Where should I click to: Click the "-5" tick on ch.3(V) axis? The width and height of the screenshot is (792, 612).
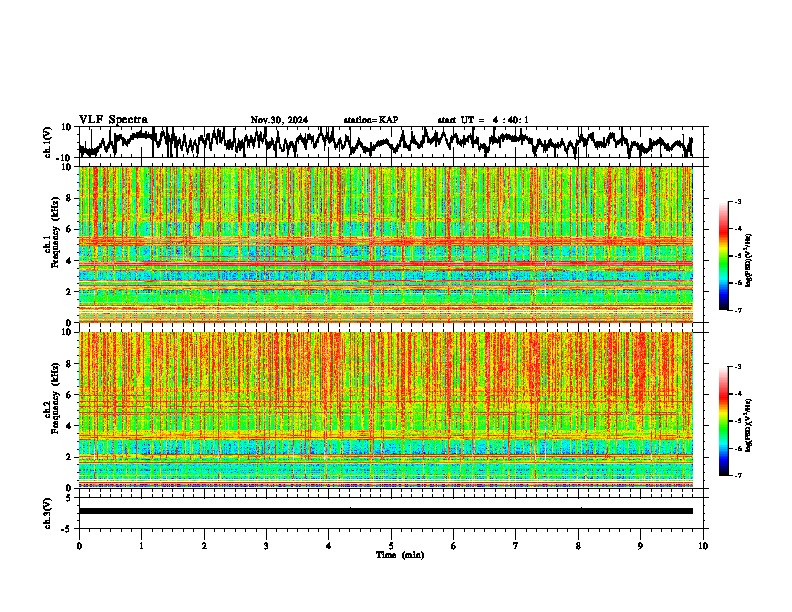pos(67,529)
